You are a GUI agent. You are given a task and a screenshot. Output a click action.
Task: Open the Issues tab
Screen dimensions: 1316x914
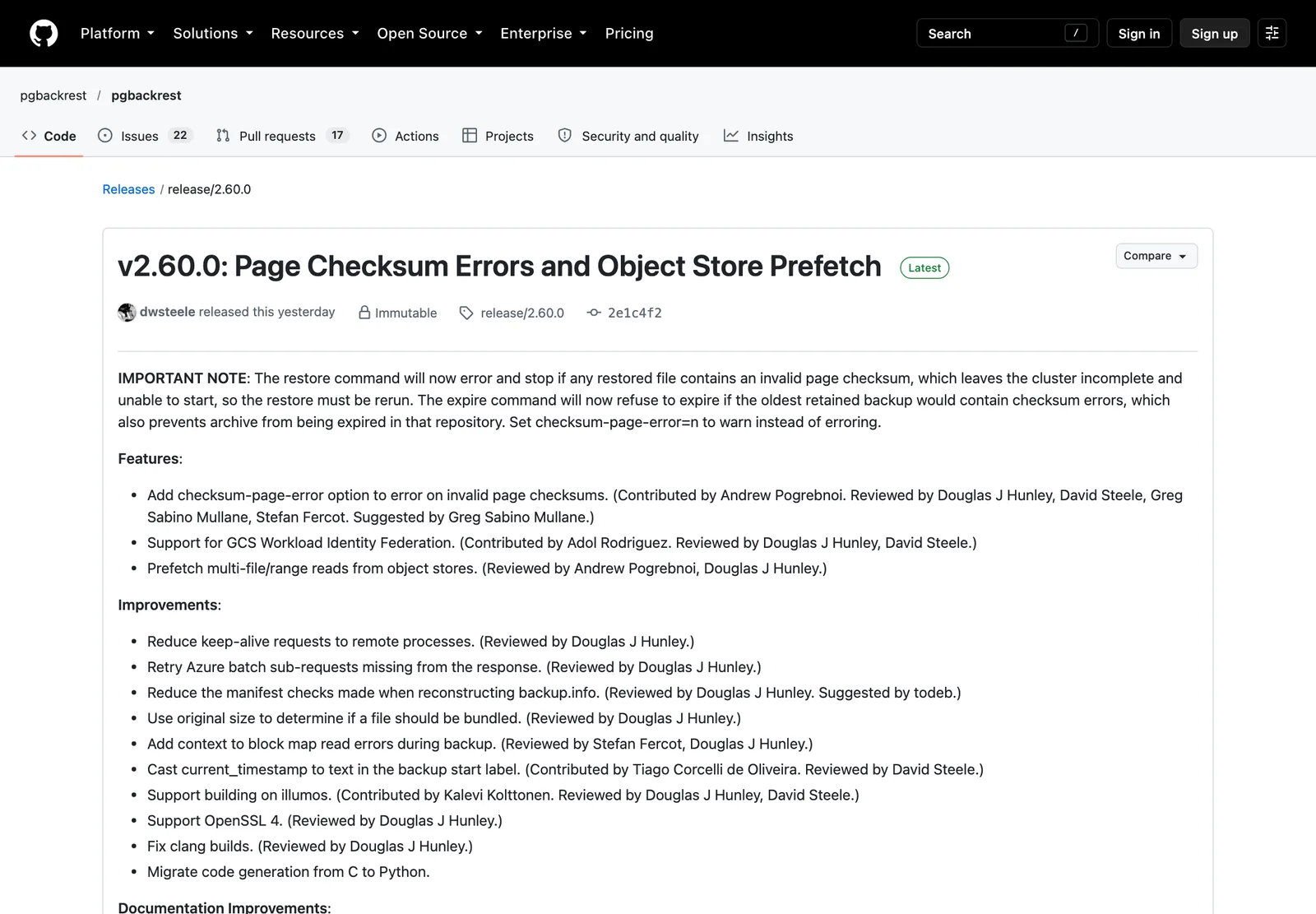point(145,137)
